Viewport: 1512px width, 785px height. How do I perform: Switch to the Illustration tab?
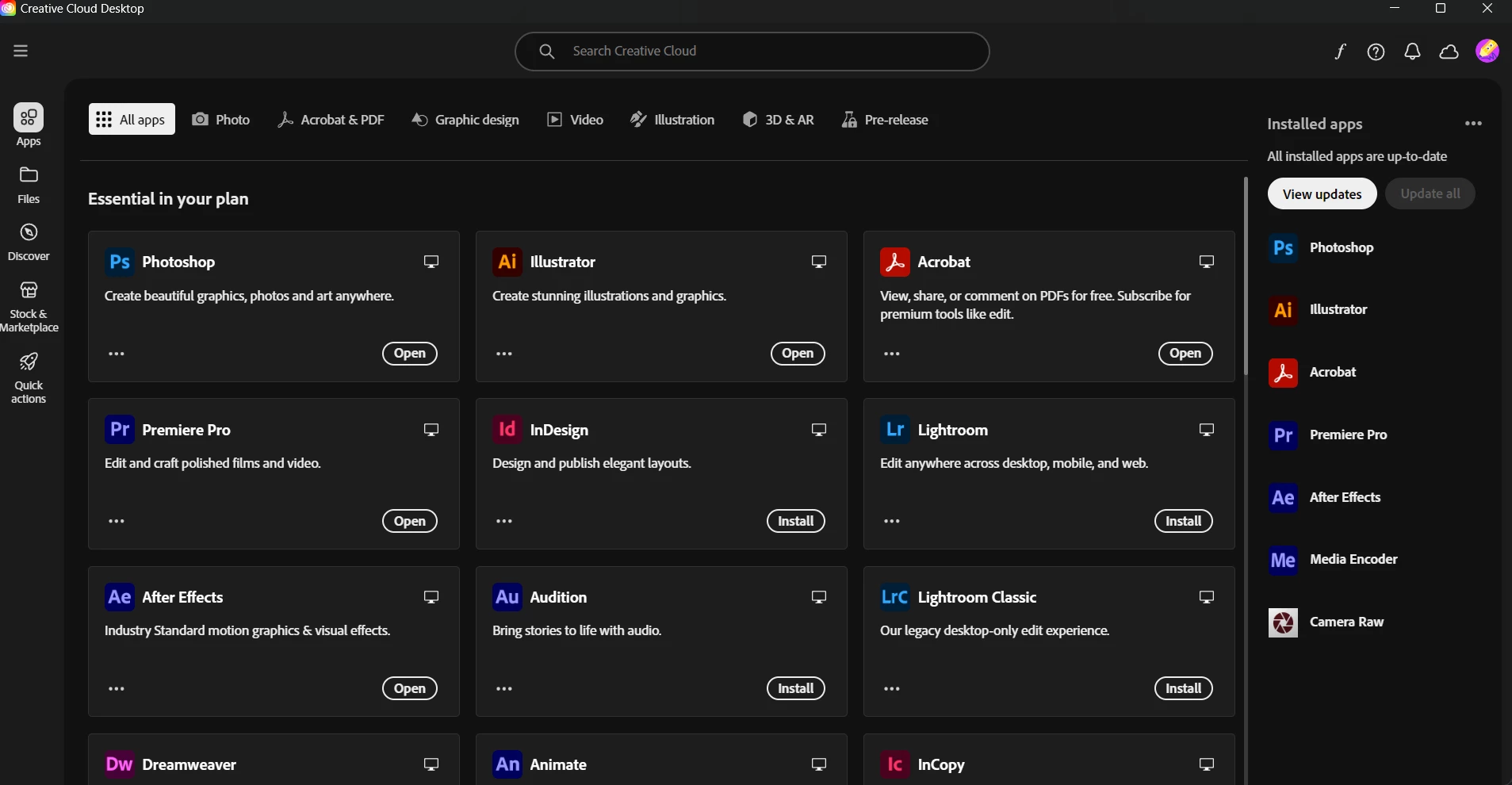click(x=672, y=120)
